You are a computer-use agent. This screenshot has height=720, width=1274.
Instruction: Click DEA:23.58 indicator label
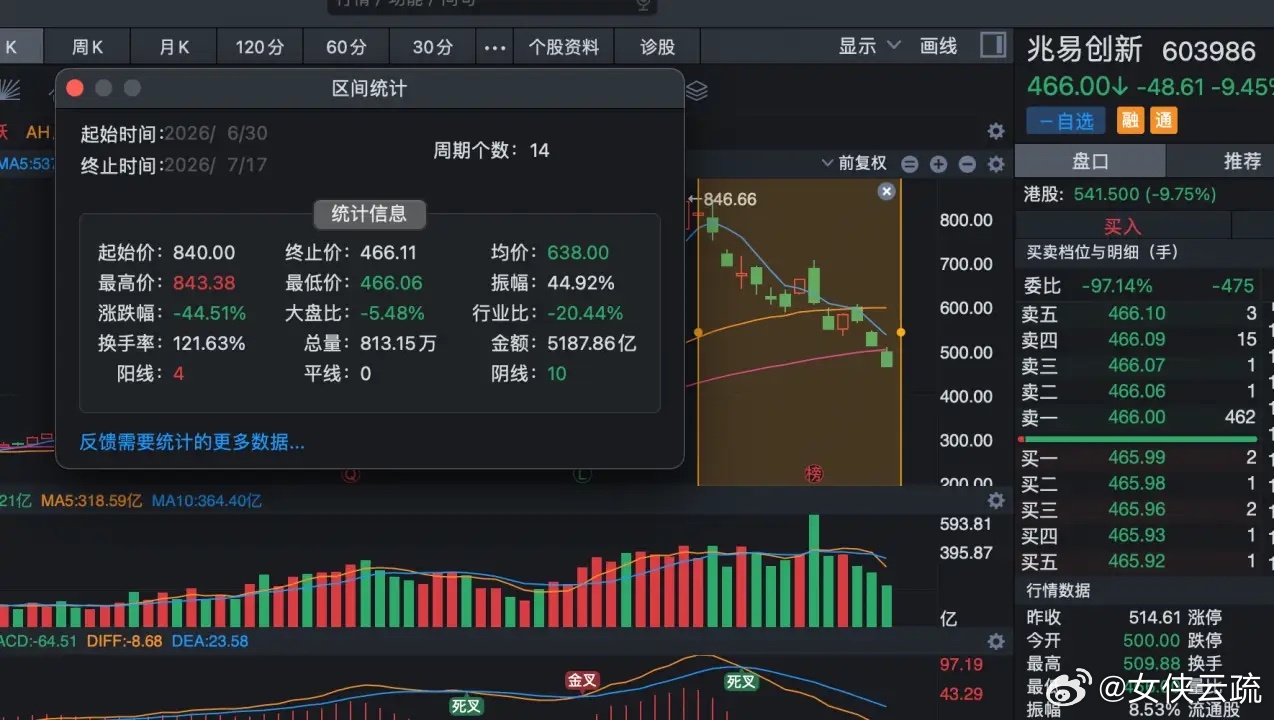210,641
